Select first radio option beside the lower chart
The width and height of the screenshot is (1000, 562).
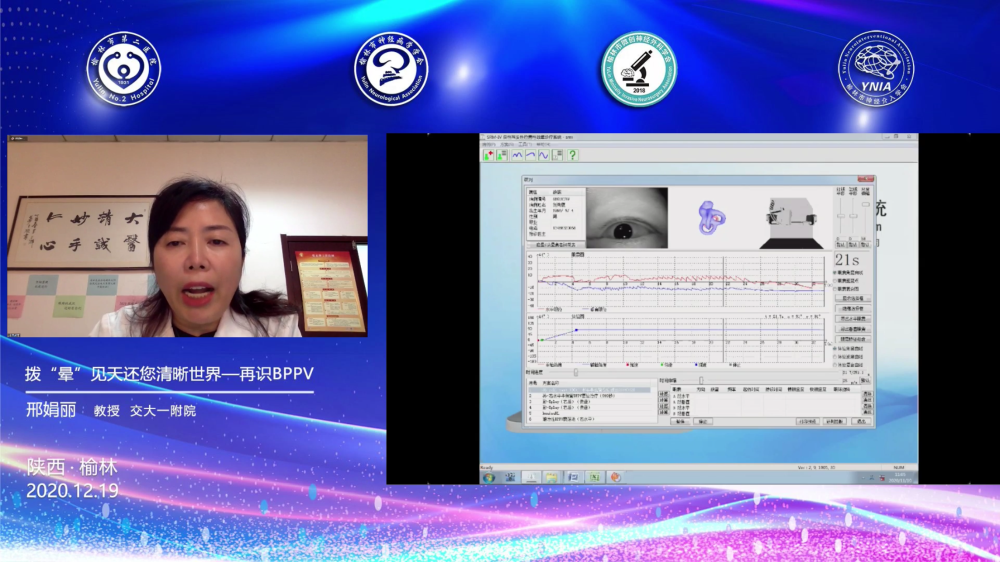[836, 347]
